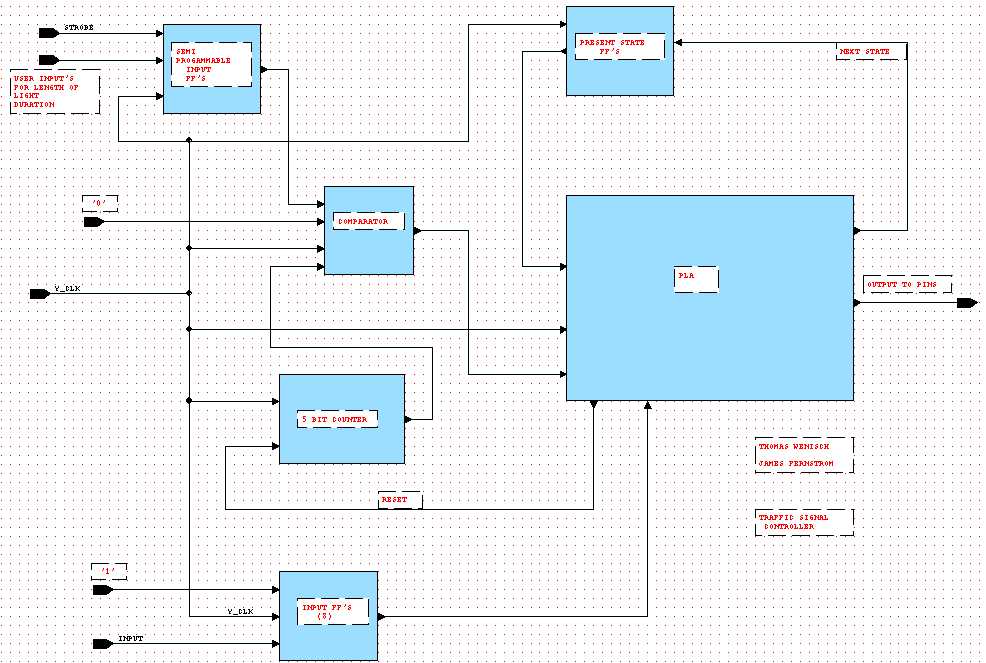This screenshot has height=663, width=986.
Task: Click the STROBE text label
Action: click(79, 28)
